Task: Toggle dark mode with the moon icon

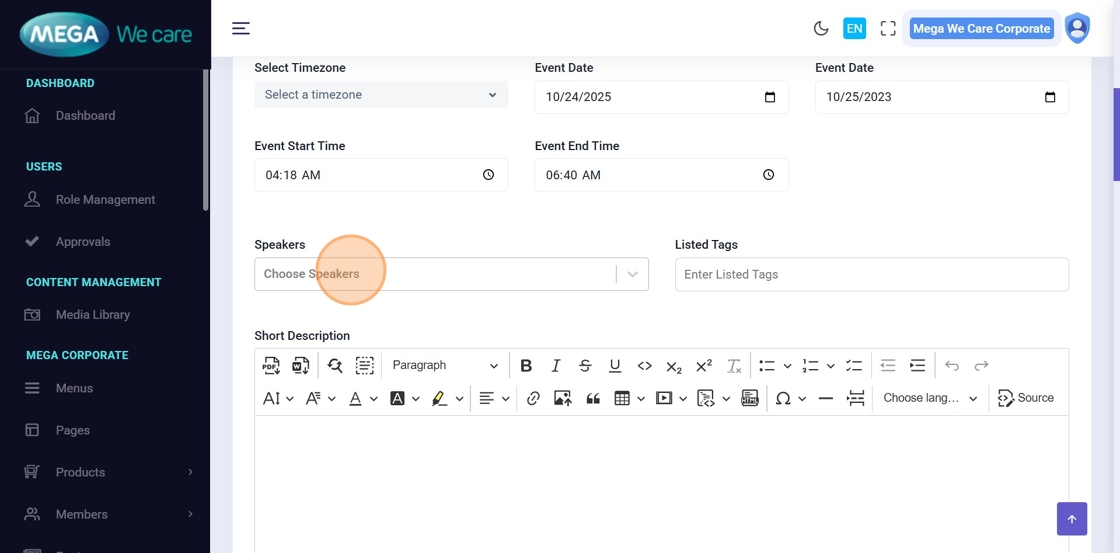Action: point(821,29)
